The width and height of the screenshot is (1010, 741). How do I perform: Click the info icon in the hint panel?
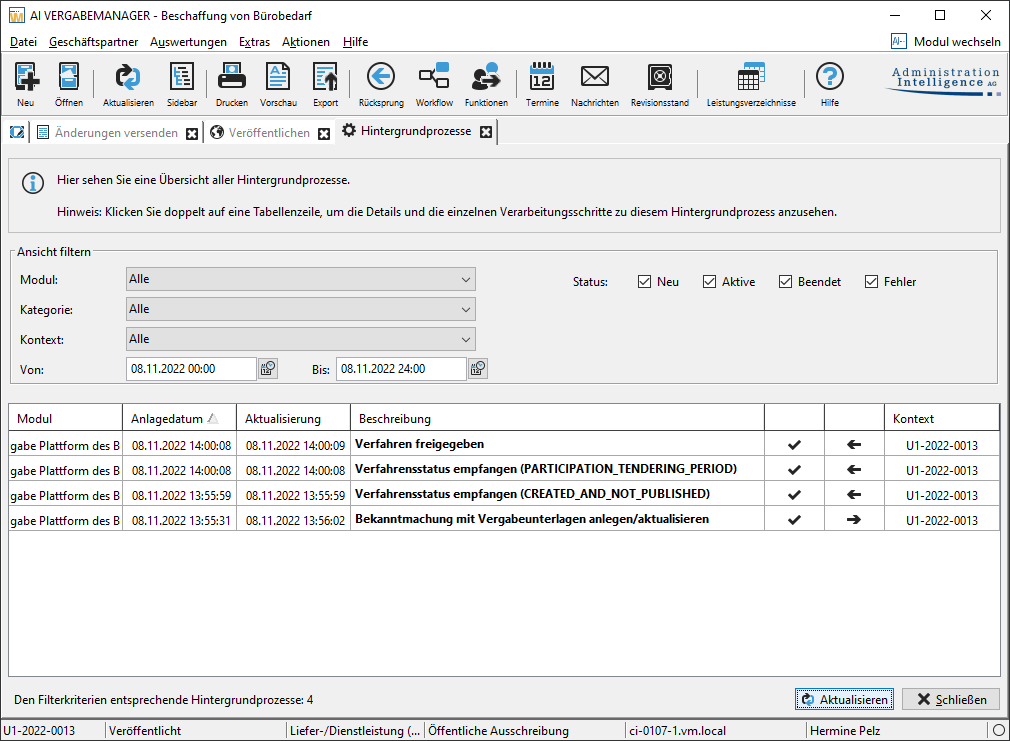click(x=33, y=183)
